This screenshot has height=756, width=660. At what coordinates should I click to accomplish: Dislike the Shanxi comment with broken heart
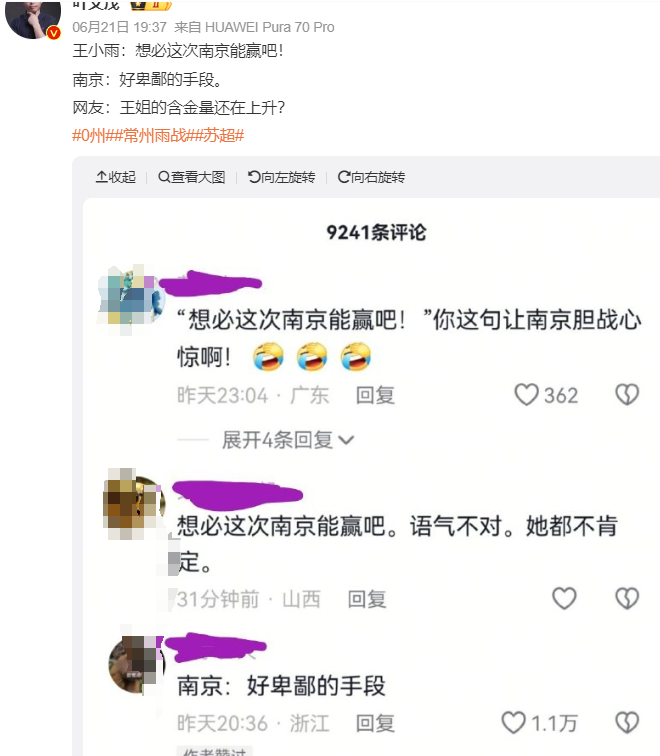pos(627,598)
